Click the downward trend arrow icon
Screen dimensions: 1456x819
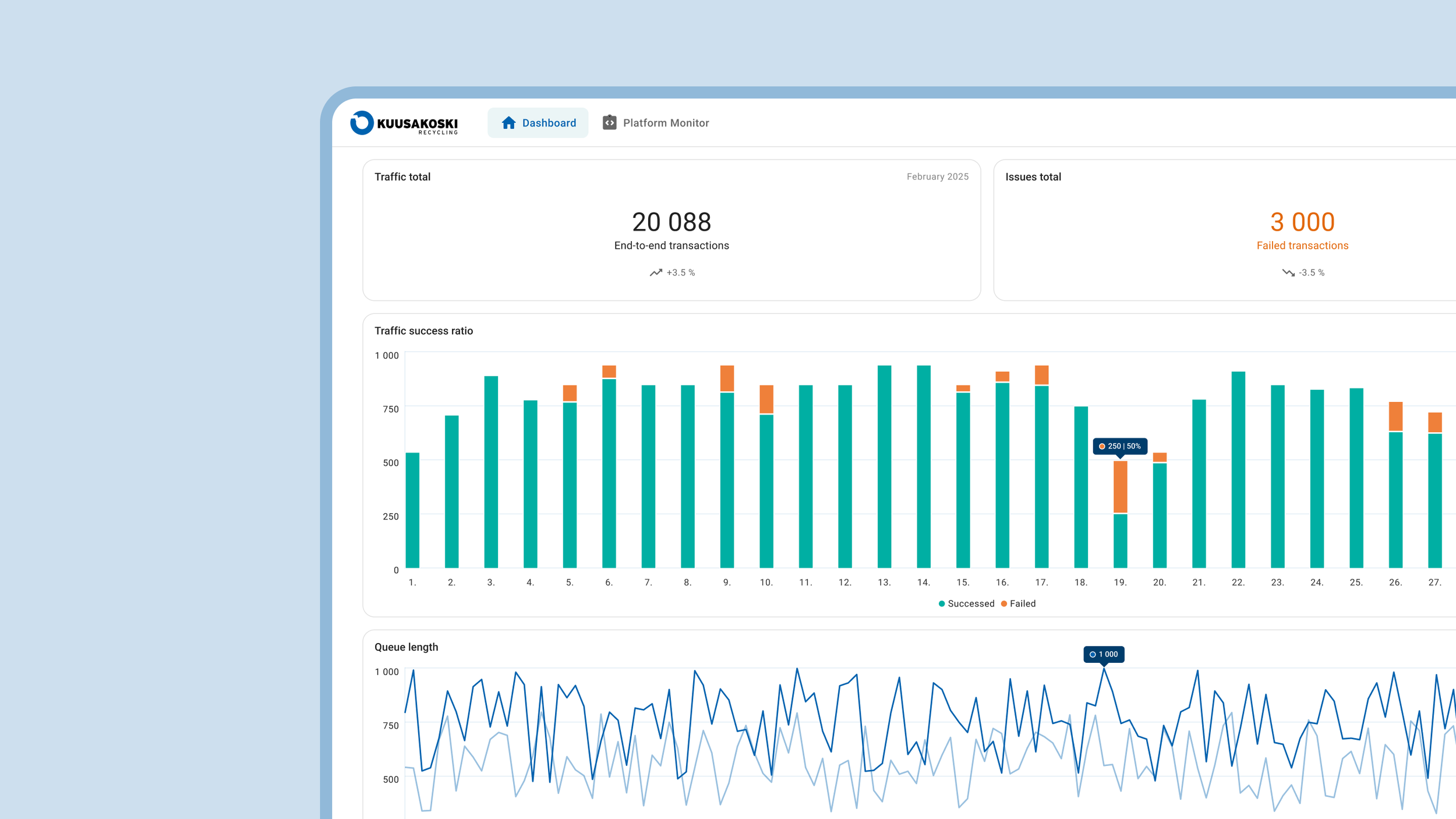coord(1288,273)
